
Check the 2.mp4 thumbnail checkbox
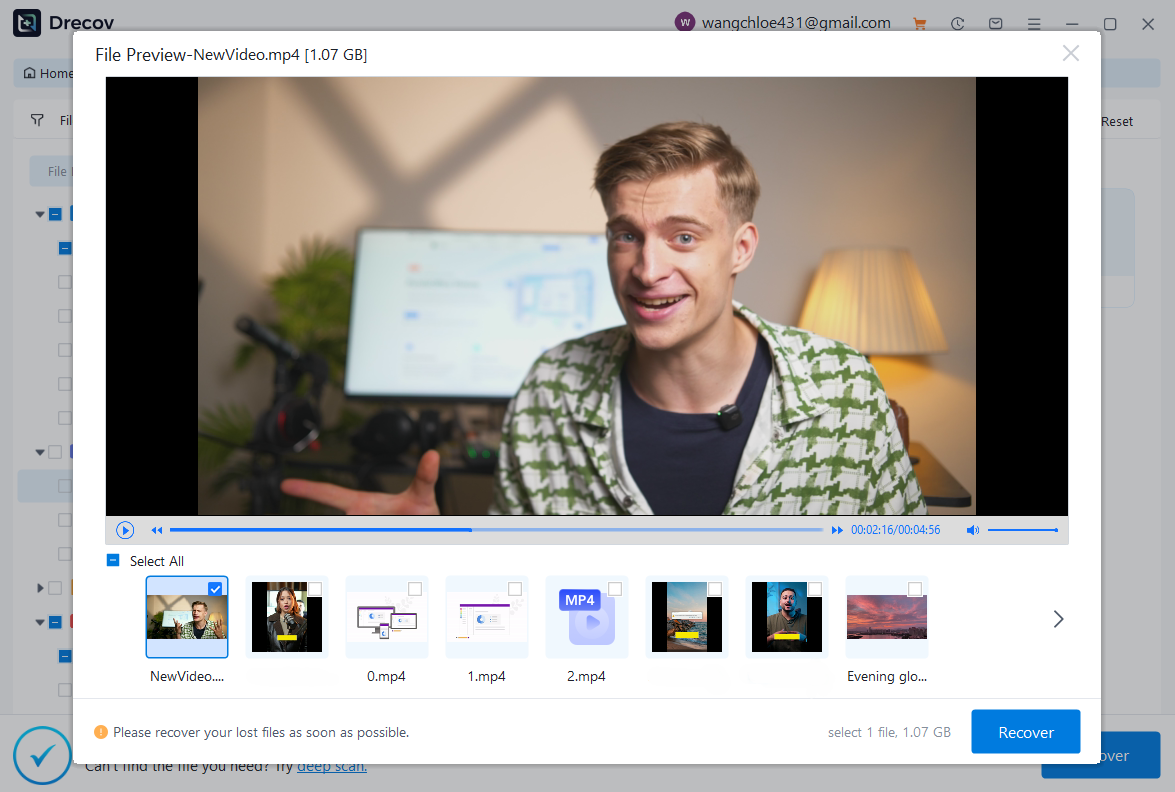(x=614, y=589)
